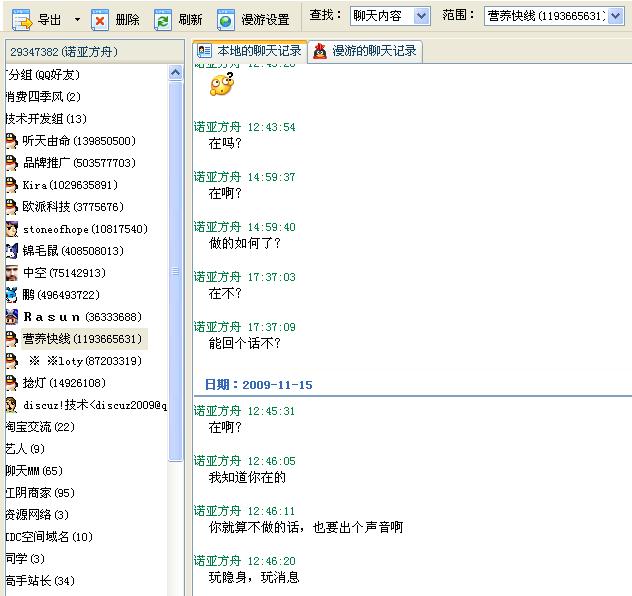Click message 能回个话不？
Screen dimensions: 632x596
(x=244, y=343)
